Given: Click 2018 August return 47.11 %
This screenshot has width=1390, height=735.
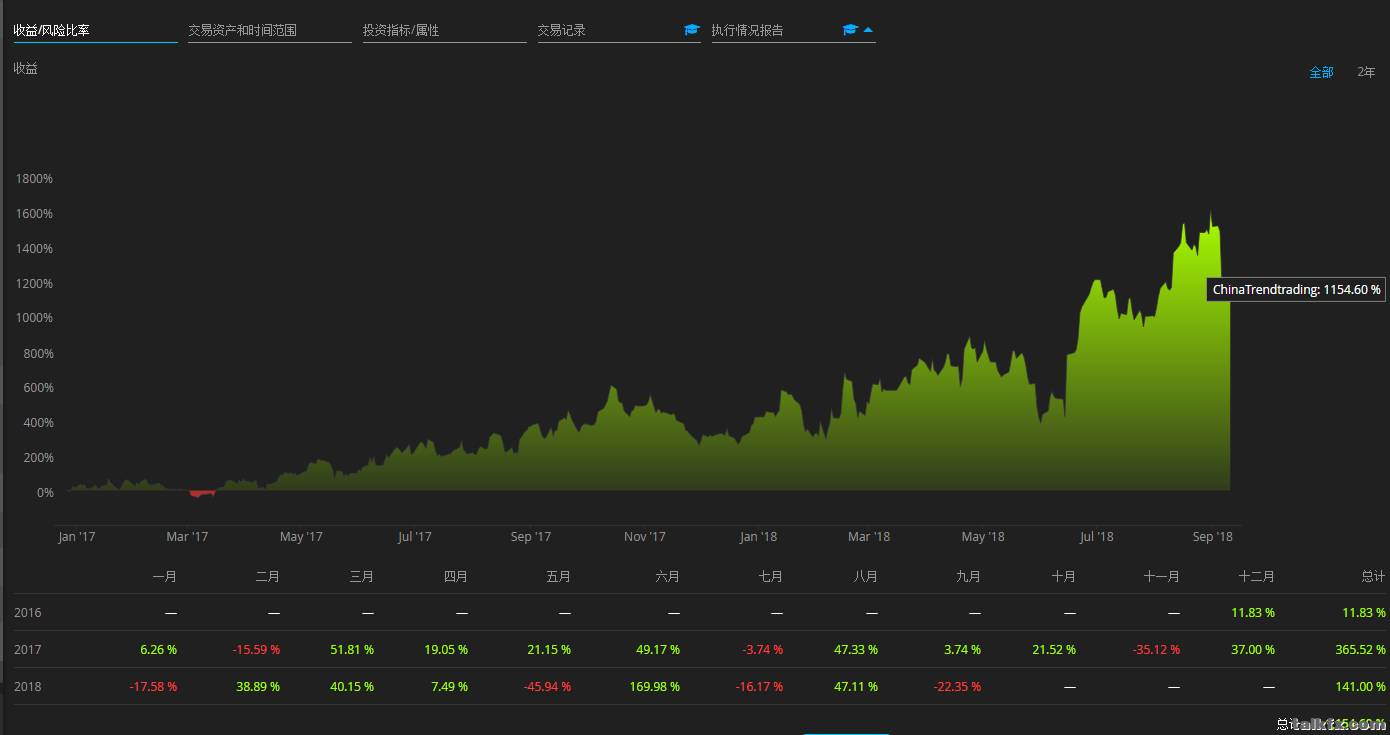Looking at the screenshot, I should [854, 687].
